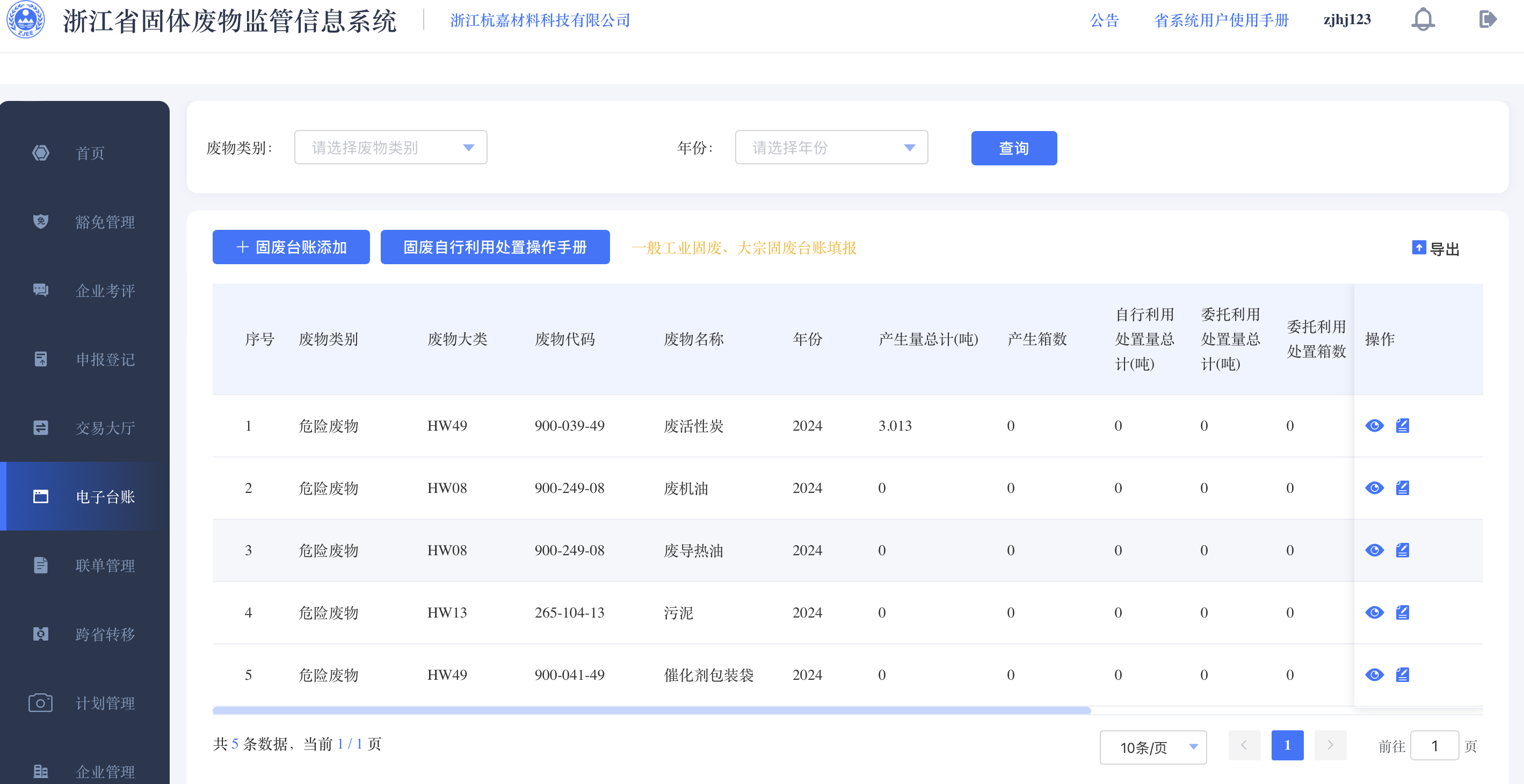Open 固废自行利用处置操作手册
This screenshot has width=1524, height=784.
click(x=495, y=246)
